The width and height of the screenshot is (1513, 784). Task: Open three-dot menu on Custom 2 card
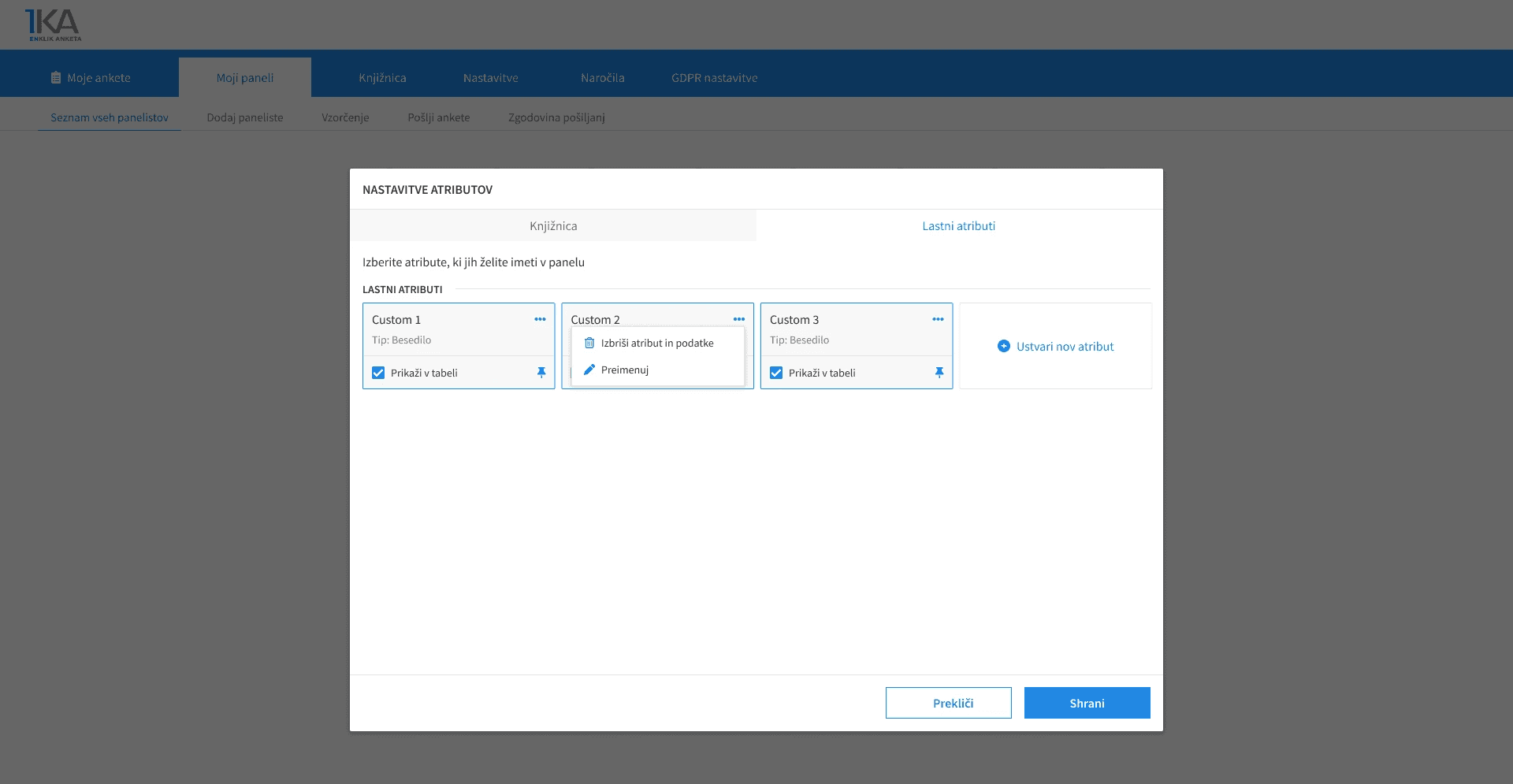click(x=738, y=319)
